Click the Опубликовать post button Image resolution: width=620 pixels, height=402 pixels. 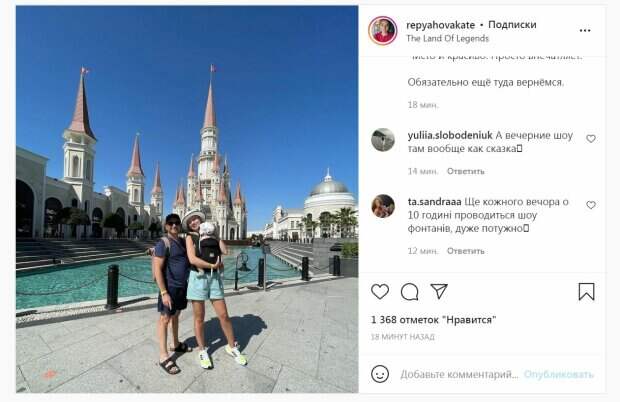pos(559,374)
